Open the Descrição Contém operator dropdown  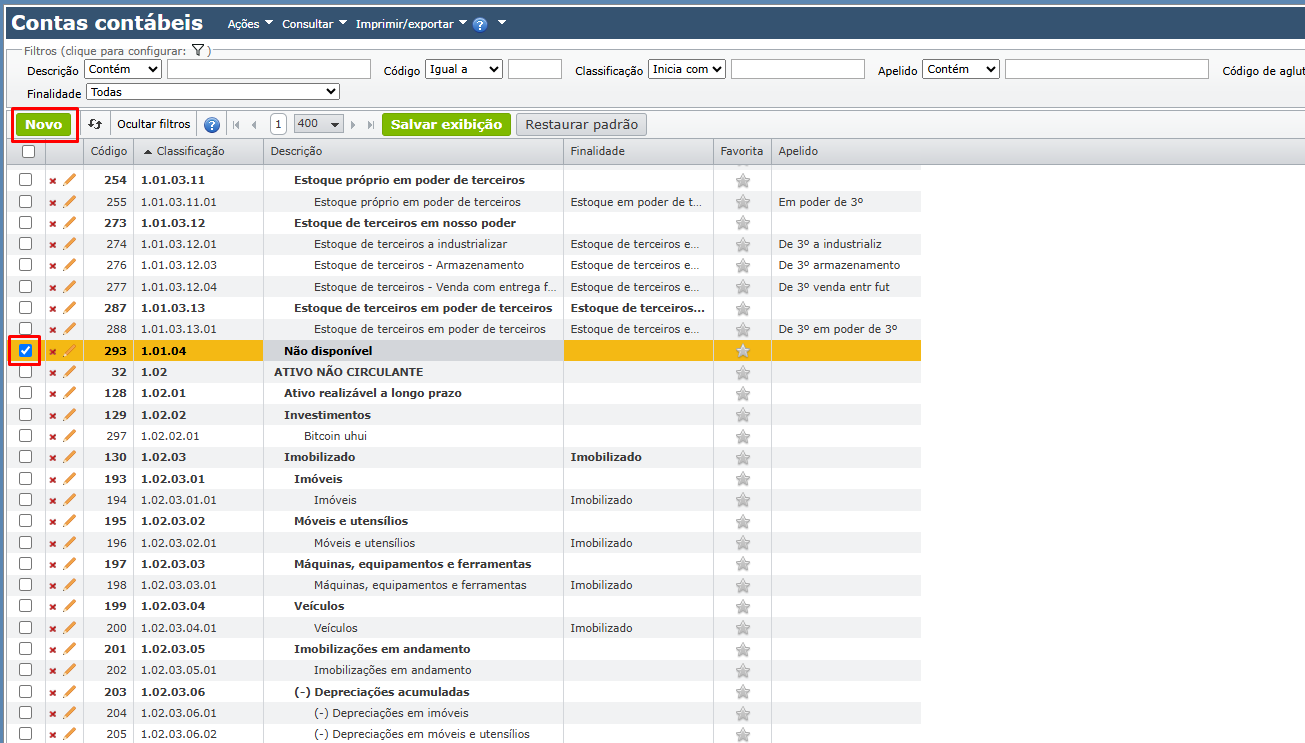coord(123,69)
